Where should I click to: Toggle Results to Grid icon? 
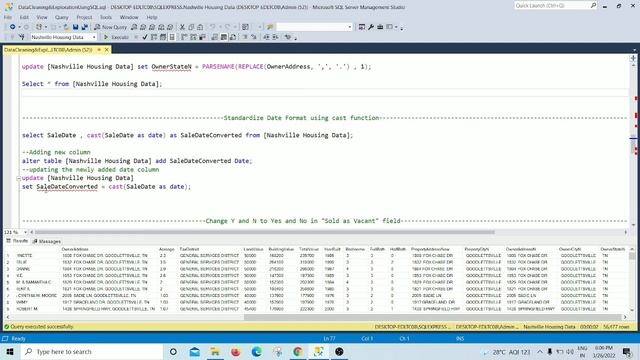pyautogui.click(x=224, y=37)
